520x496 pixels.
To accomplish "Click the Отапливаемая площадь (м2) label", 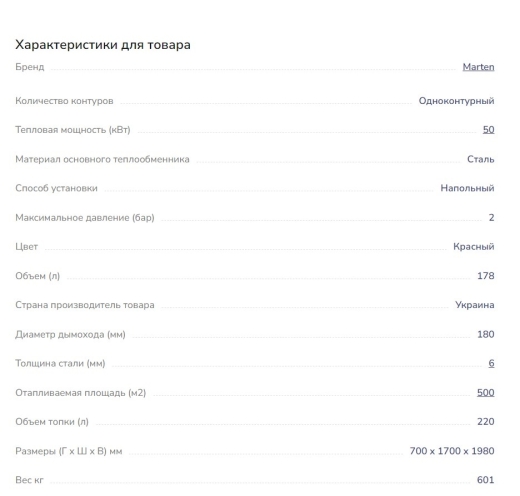I will click(81, 393).
